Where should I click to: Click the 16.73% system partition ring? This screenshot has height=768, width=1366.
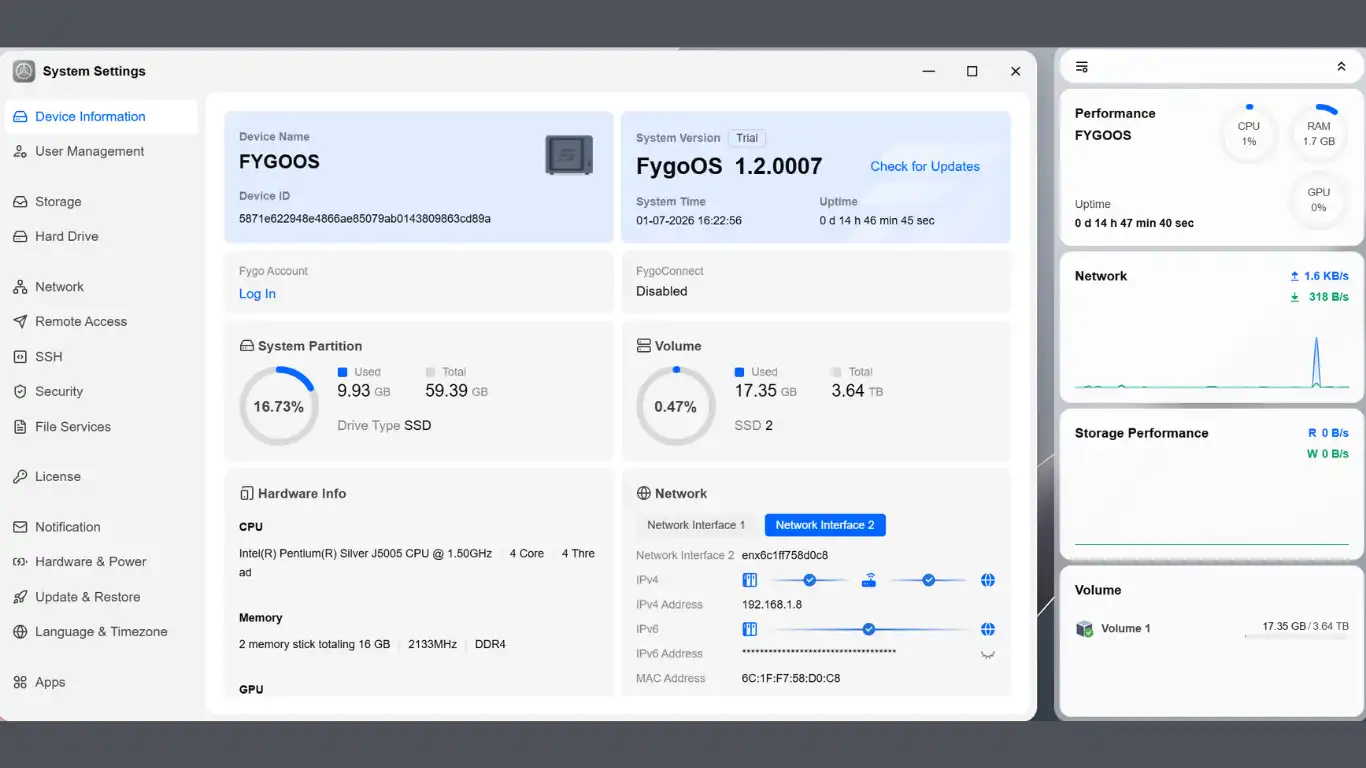pyautogui.click(x=279, y=406)
